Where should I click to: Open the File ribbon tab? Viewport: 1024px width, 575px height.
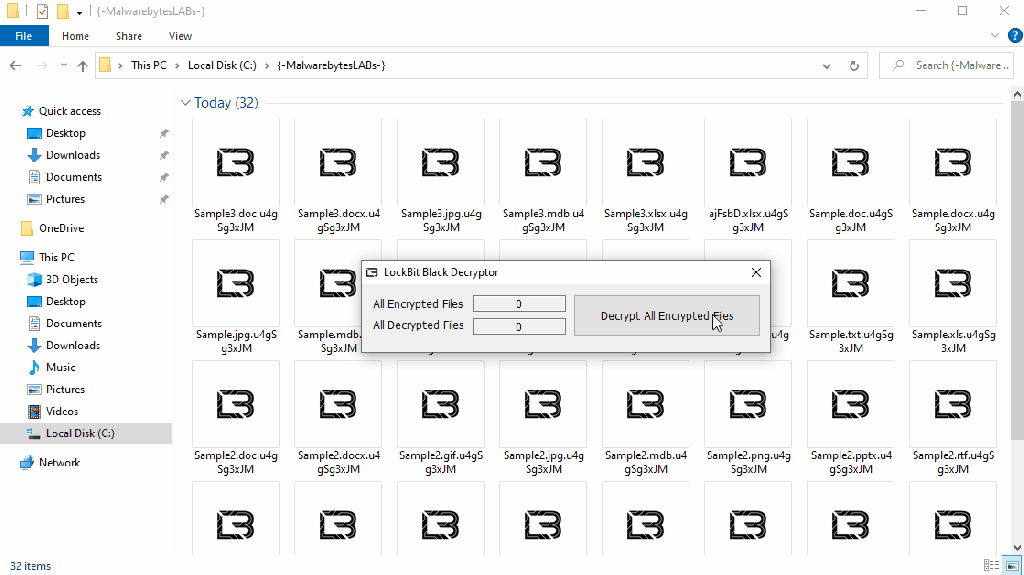tap(24, 36)
